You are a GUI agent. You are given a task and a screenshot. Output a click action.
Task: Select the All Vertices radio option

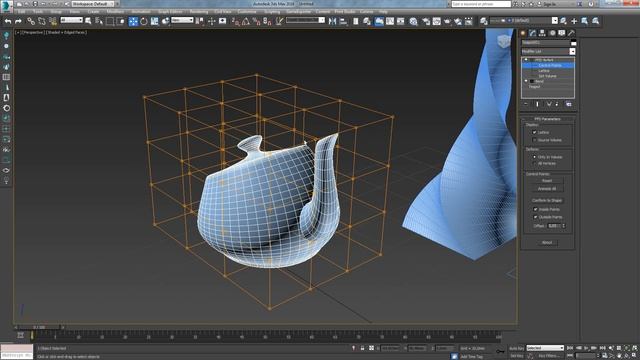pos(534,163)
